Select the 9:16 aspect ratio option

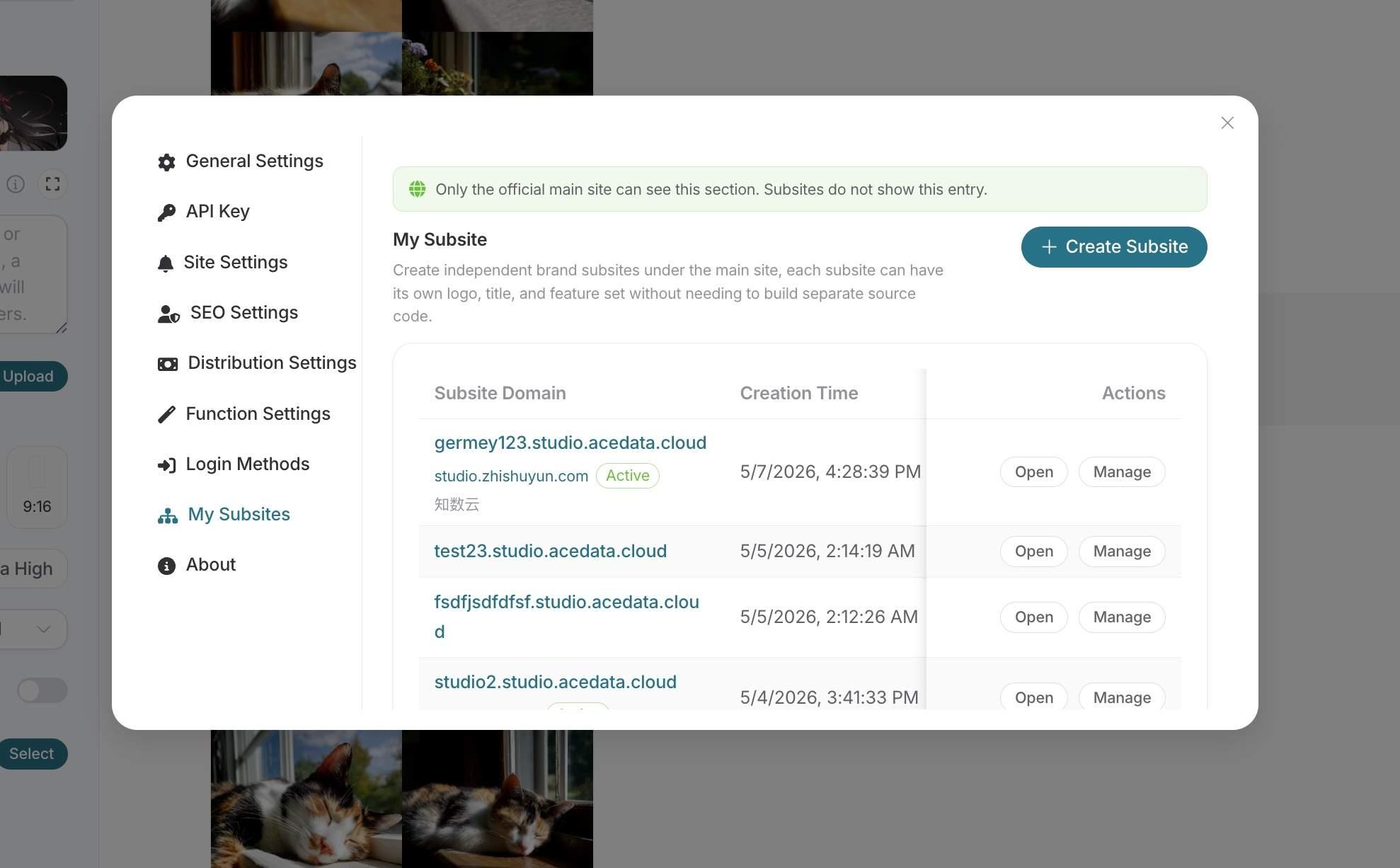[x=37, y=487]
